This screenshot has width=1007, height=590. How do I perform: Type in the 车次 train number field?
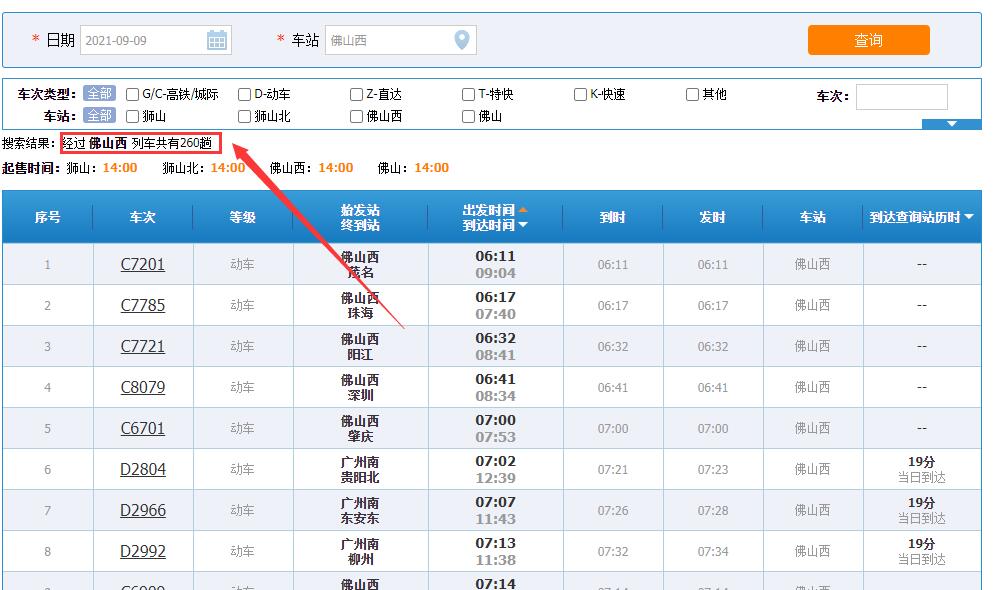pyautogui.click(x=901, y=96)
